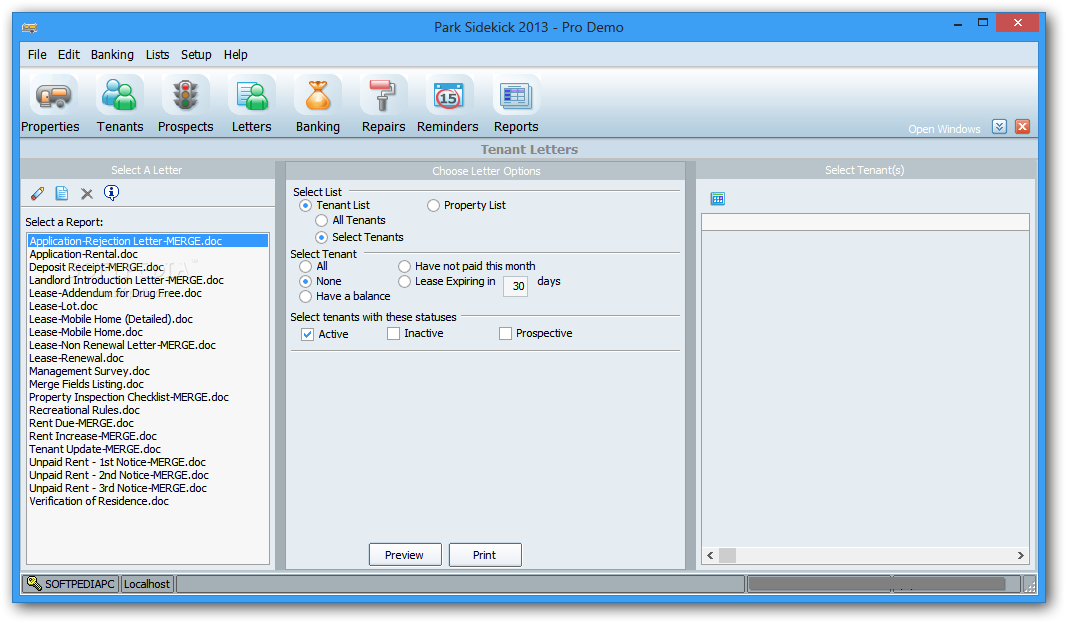Open the Repairs paint roller icon
This screenshot has width=1066, height=623.
[x=383, y=97]
